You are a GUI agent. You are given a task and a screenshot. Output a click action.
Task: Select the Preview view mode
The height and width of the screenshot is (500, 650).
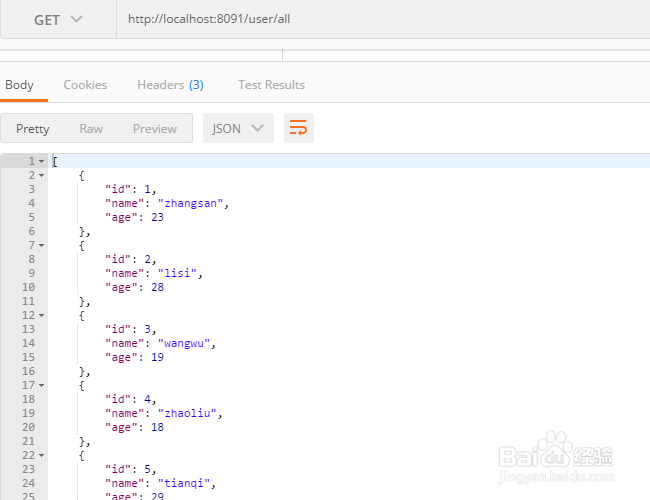click(155, 129)
